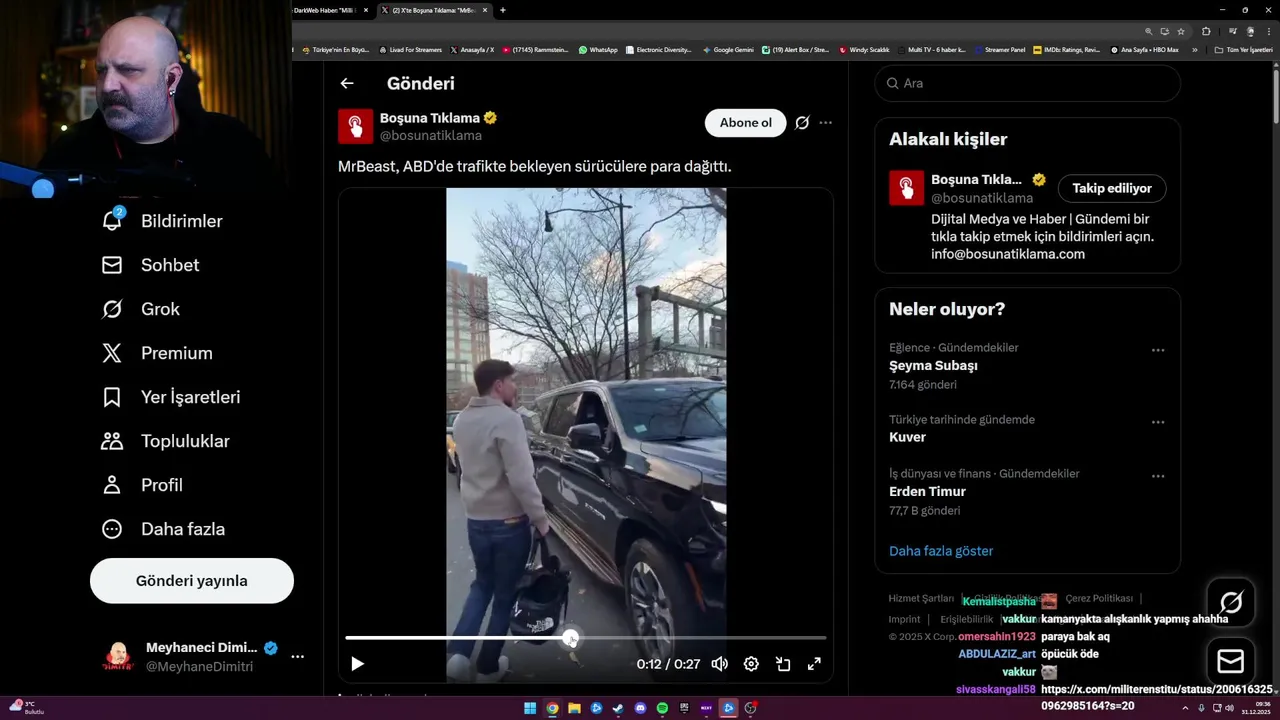
Task: Open the Şeyma Subaşı trend
Action: click(x=933, y=366)
